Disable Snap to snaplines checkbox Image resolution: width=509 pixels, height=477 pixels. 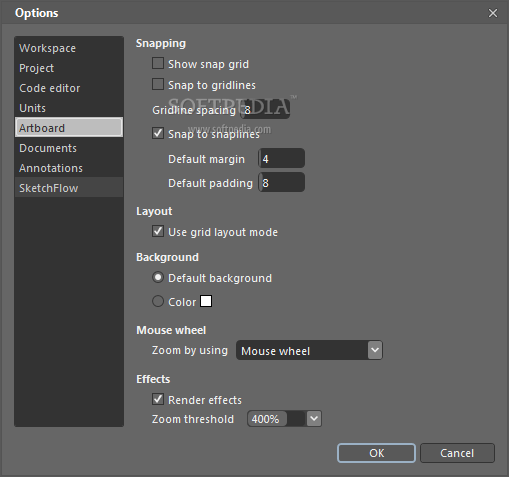158,133
